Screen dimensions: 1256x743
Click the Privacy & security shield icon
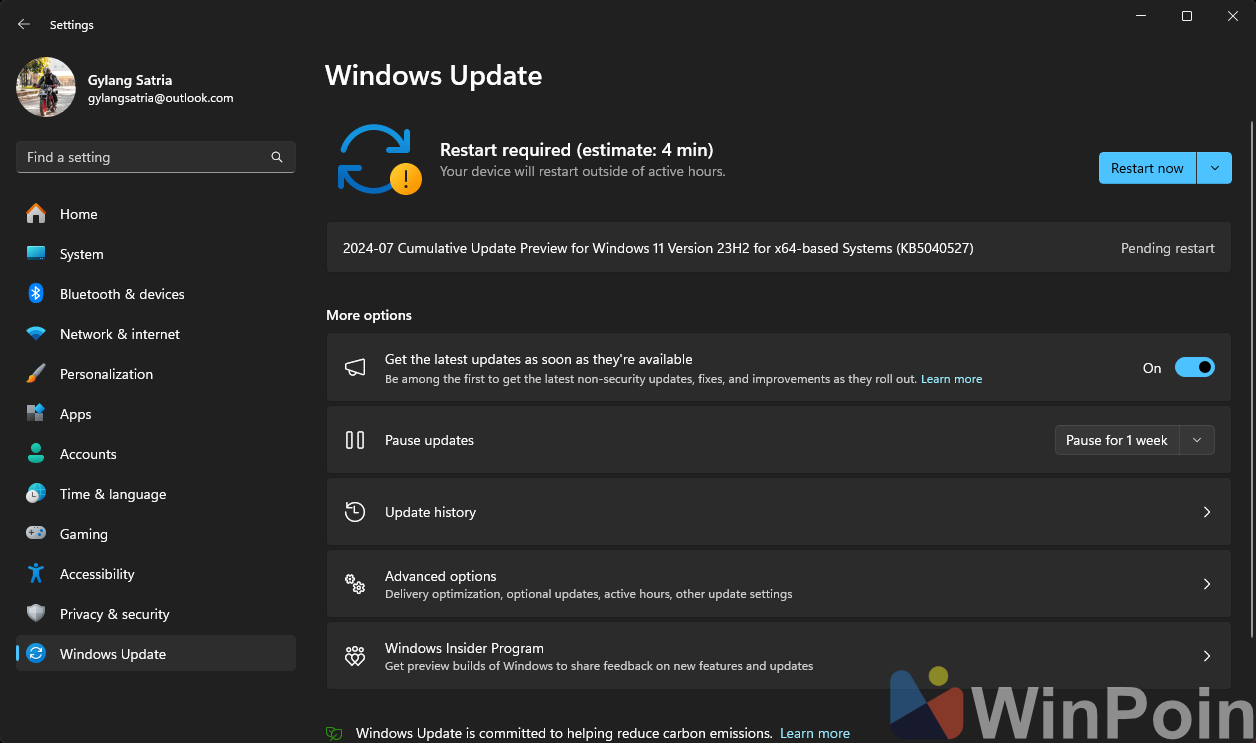36,614
